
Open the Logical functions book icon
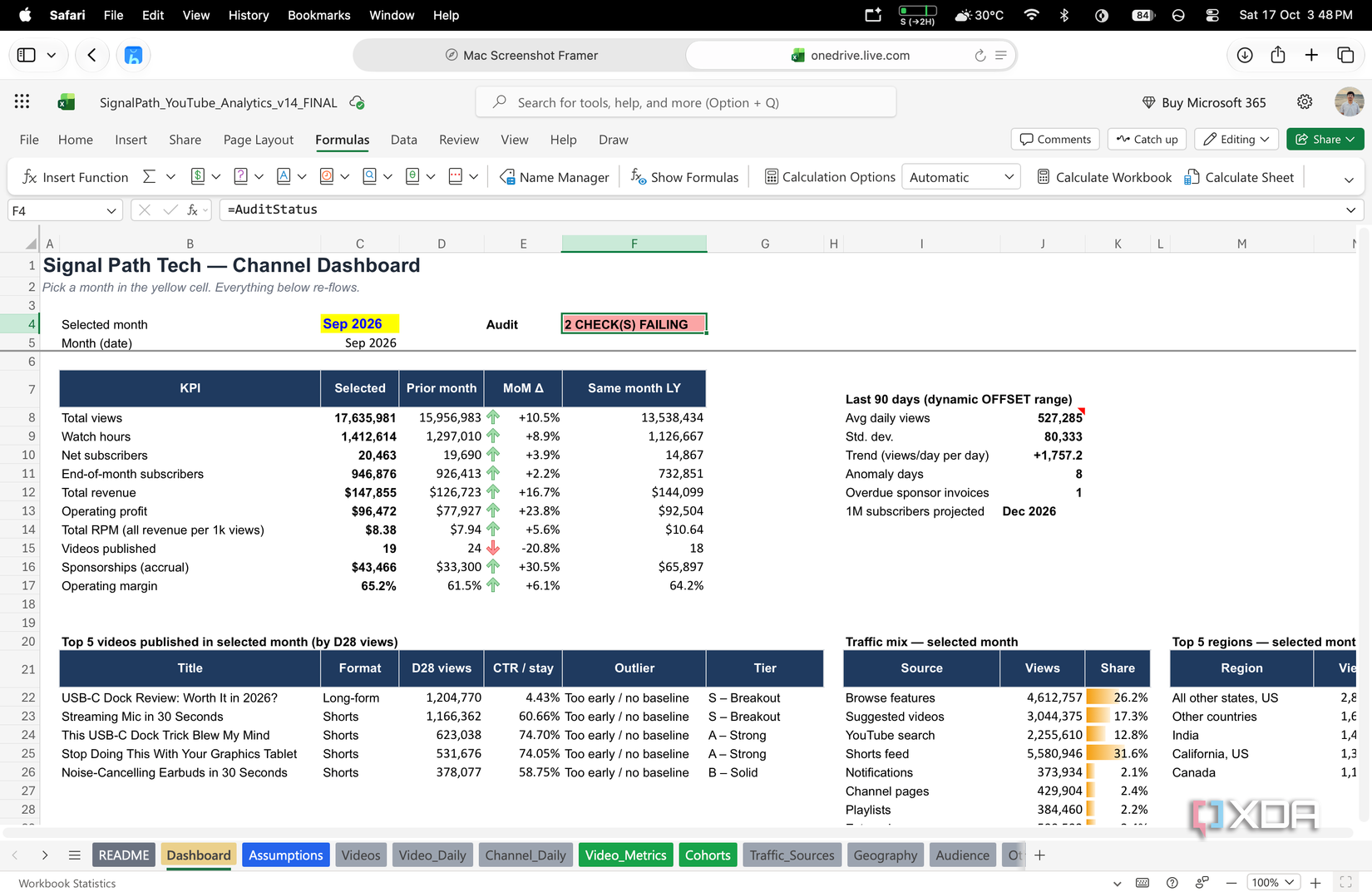click(241, 176)
